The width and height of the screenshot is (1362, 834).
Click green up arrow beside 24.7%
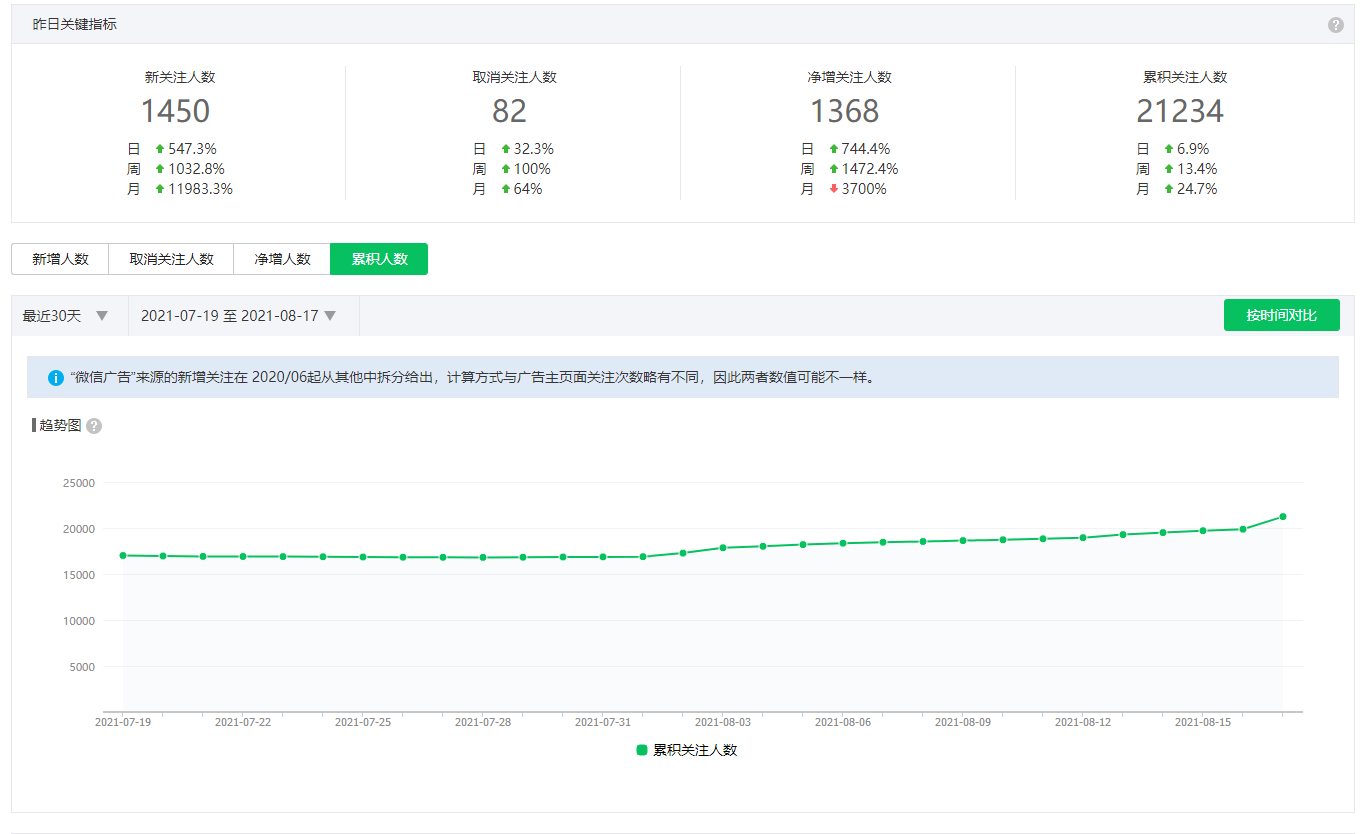1169,189
